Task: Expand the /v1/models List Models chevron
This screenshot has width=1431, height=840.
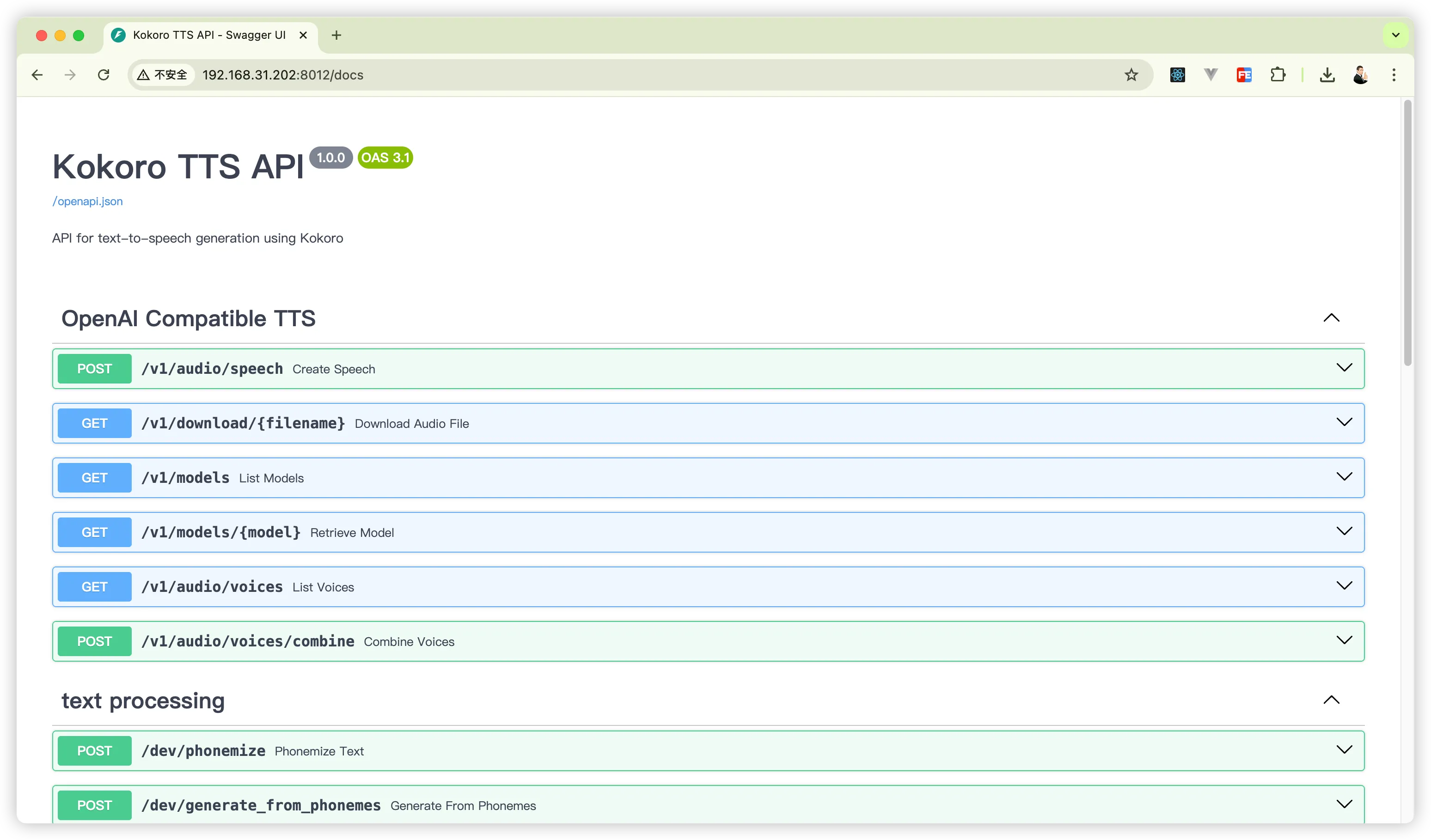Action: click(x=1344, y=477)
